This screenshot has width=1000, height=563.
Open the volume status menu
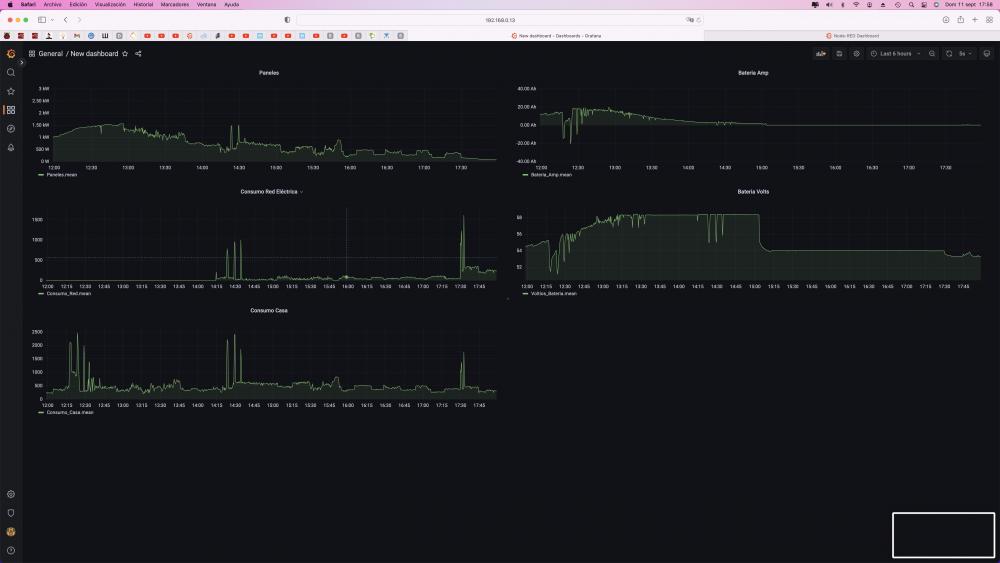(829, 4)
